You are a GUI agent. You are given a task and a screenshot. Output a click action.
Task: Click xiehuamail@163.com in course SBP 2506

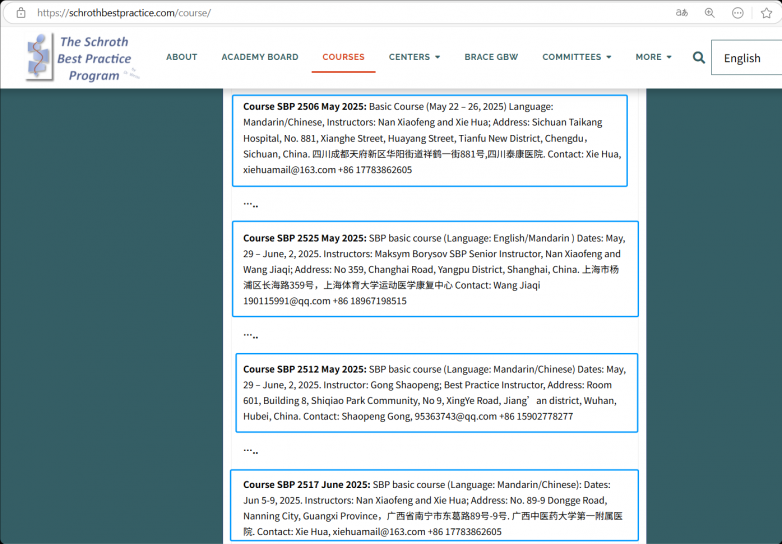[x=289, y=170]
